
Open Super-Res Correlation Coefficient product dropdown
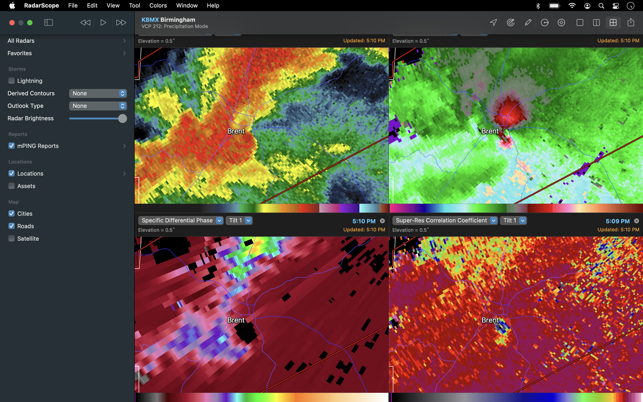coord(445,221)
